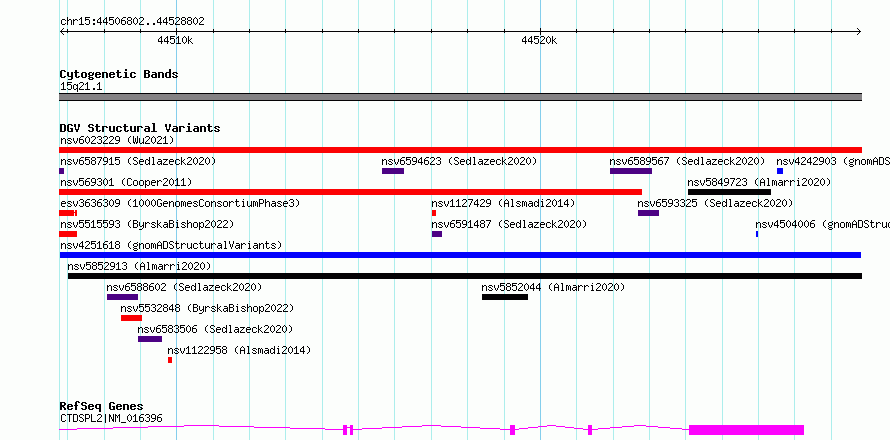Click the nsv5852044 black variant bar
The width and height of the screenshot is (890, 440).
pos(505,297)
